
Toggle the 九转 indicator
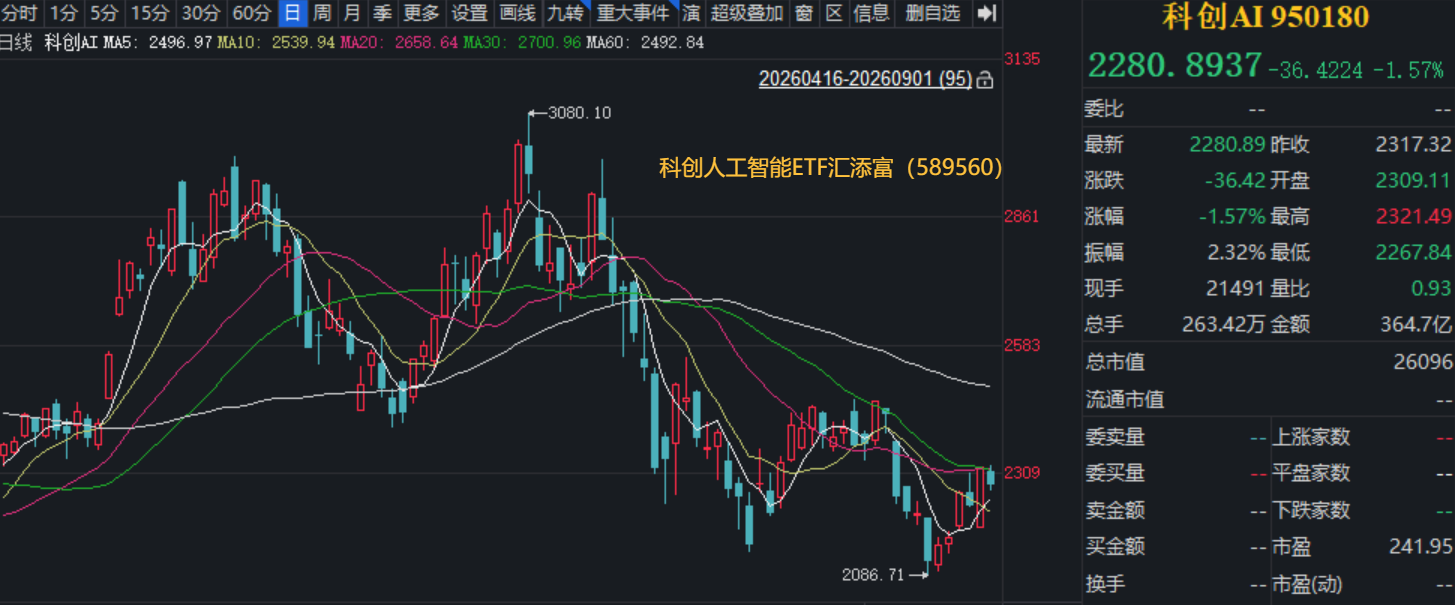[x=565, y=13]
